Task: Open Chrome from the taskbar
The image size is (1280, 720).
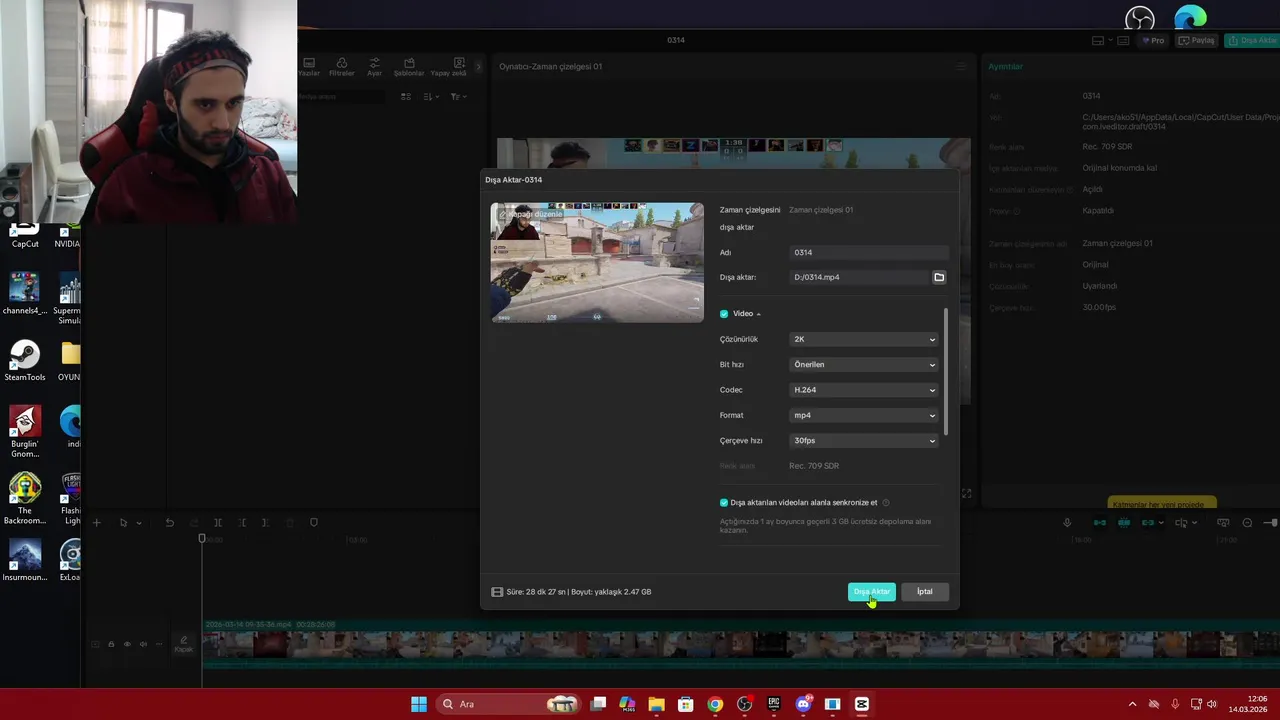Action: tap(715, 704)
